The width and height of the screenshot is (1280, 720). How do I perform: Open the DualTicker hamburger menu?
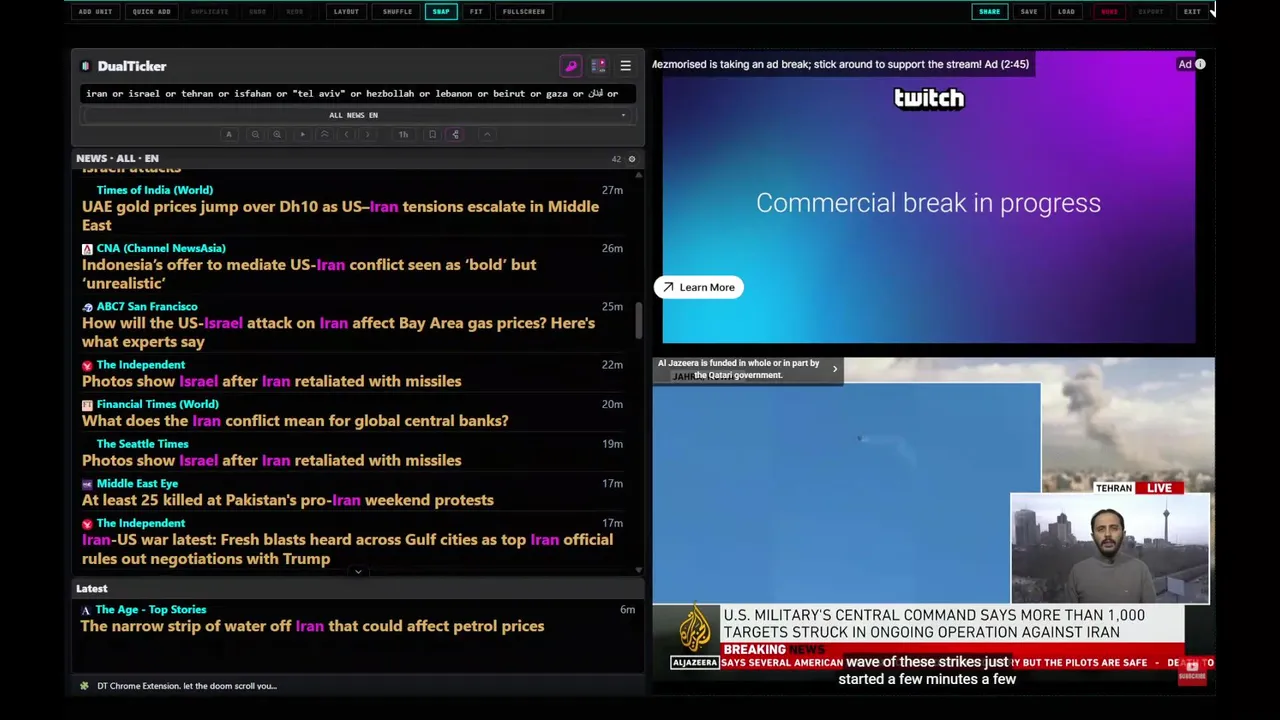[625, 66]
